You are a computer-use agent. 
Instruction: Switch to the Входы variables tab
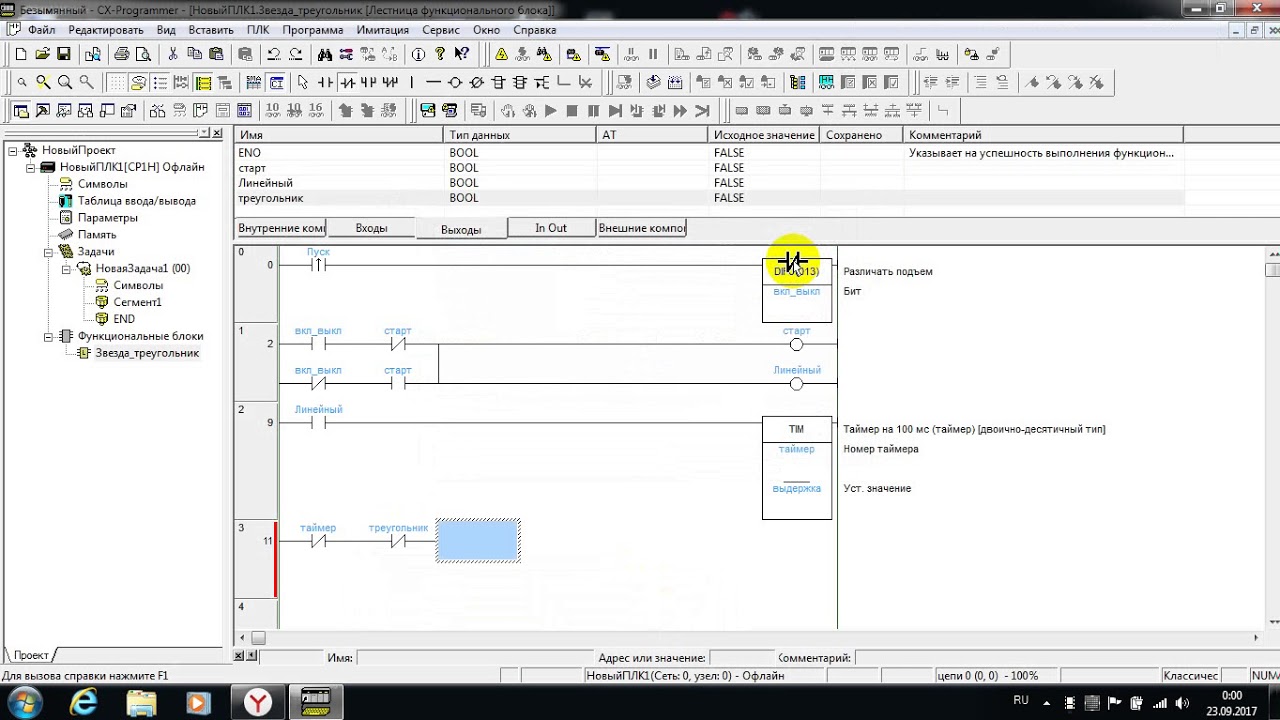371,228
